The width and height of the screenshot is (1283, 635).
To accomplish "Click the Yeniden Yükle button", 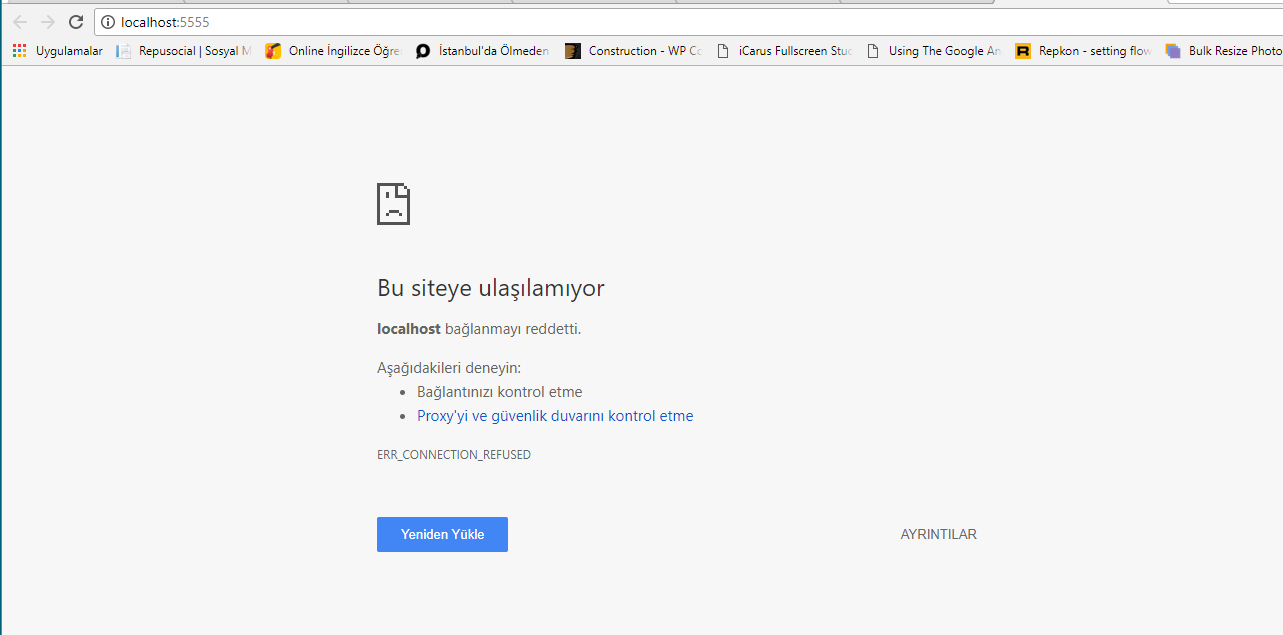I will tap(442, 534).
